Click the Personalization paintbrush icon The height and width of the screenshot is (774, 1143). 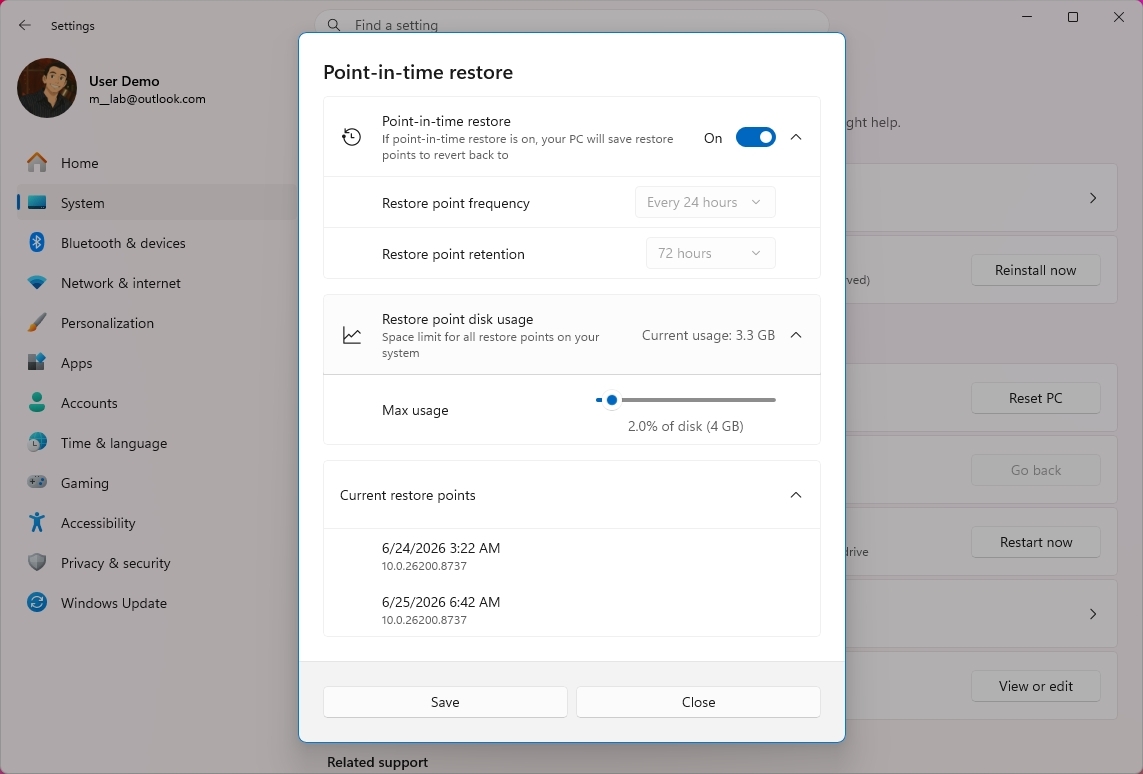tap(36, 322)
